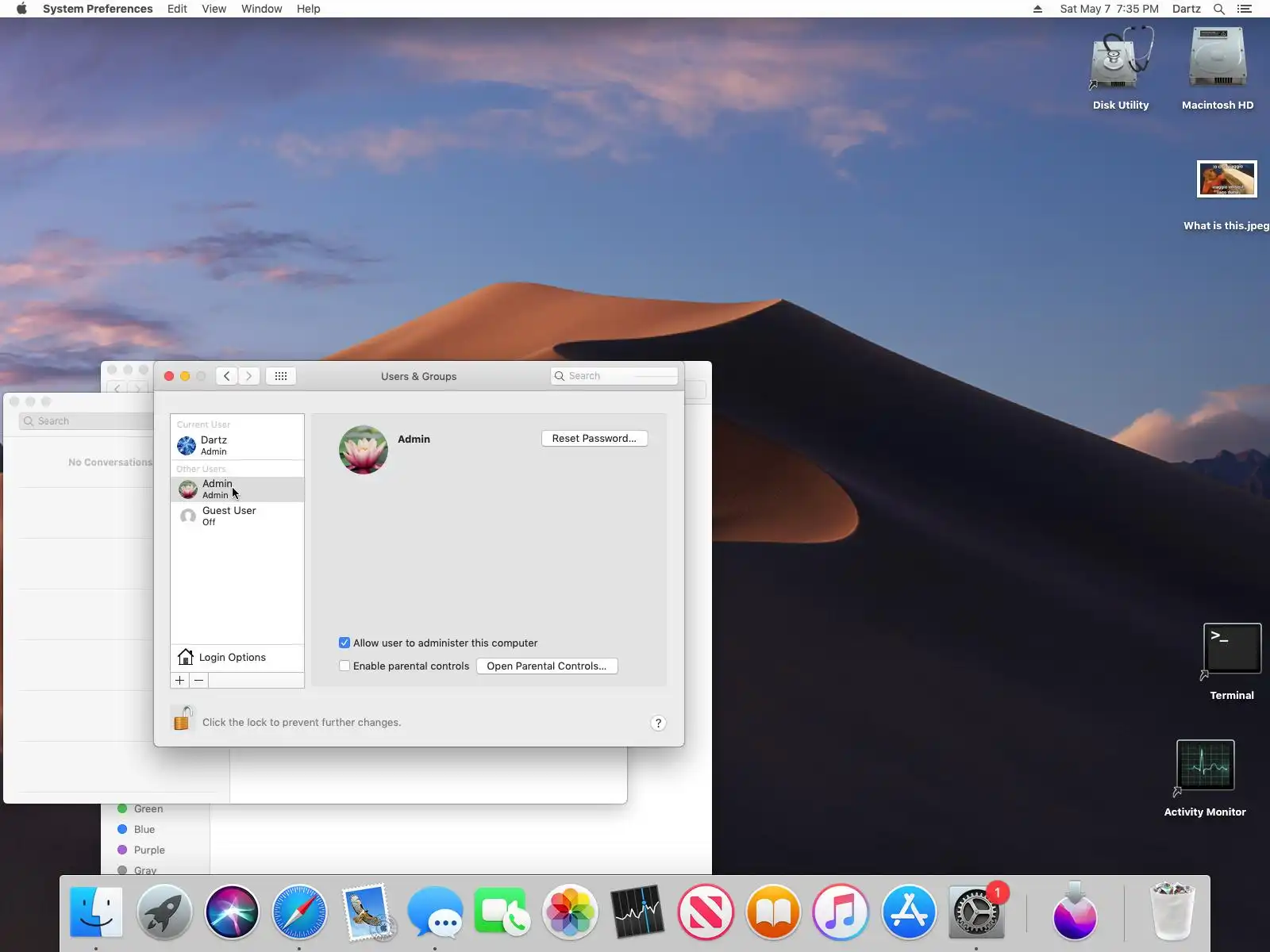Click the Users & Groups search field
1270x952 pixels.
click(614, 376)
